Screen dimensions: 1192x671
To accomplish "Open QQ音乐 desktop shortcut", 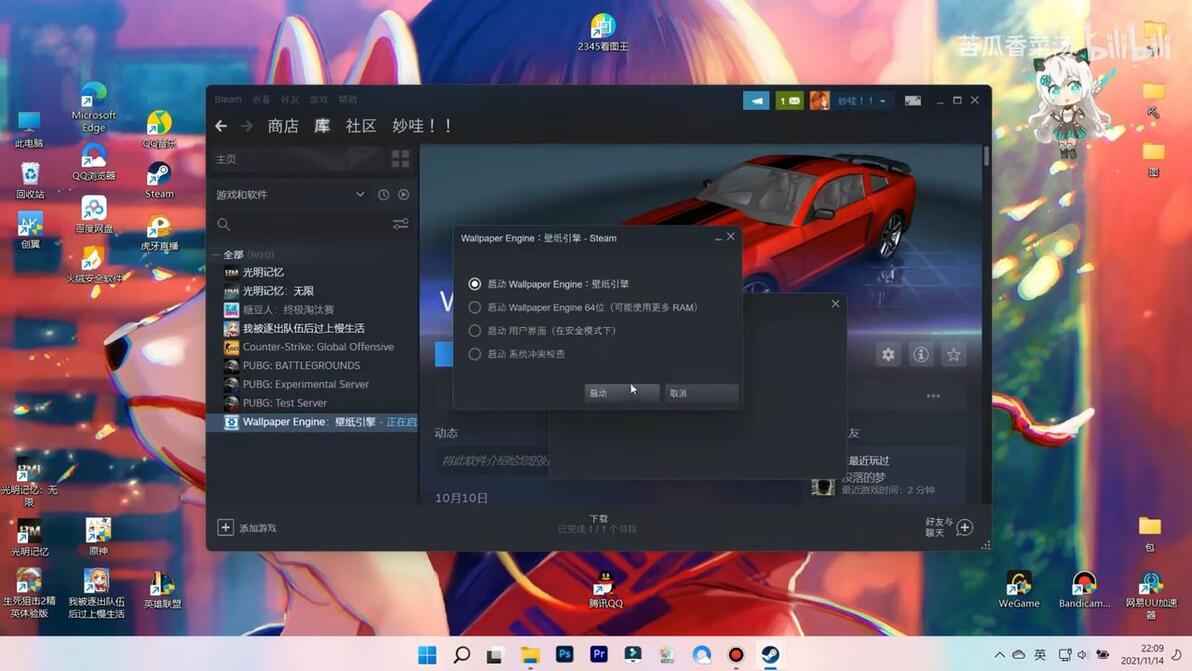I will click(159, 129).
